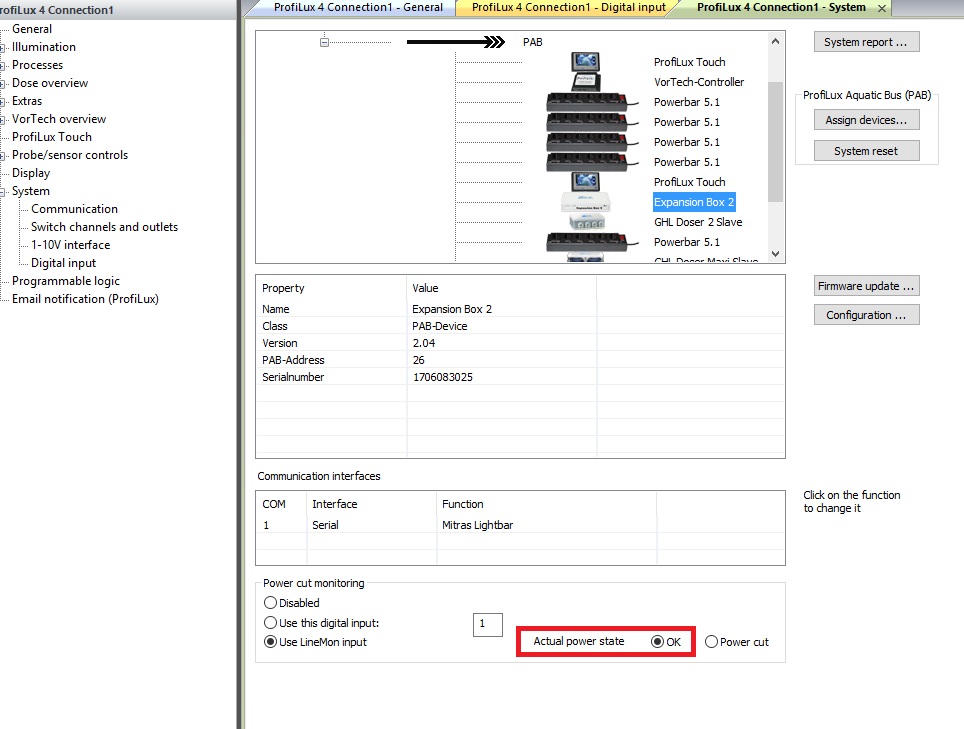
Task: Collapse the PAB tree node
Action: pos(324,42)
